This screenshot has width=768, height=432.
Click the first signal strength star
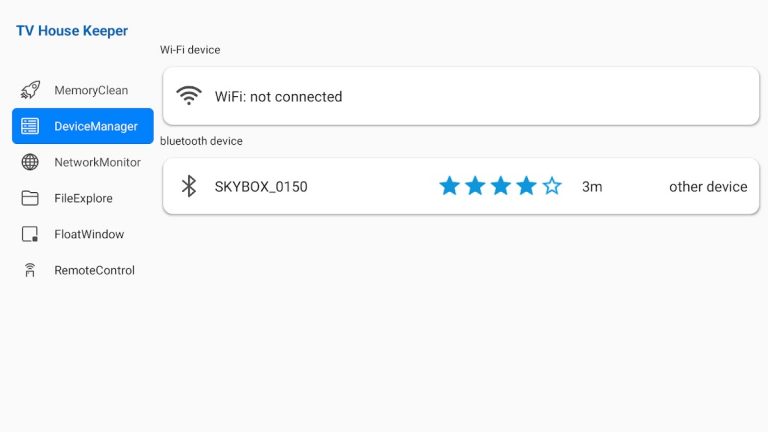449,186
